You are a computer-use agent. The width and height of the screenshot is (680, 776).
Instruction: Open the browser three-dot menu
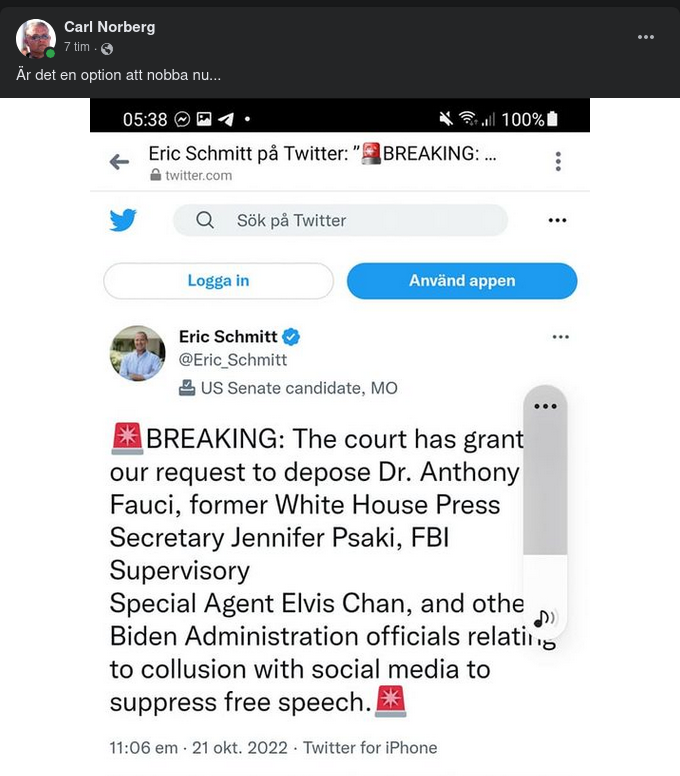point(558,162)
